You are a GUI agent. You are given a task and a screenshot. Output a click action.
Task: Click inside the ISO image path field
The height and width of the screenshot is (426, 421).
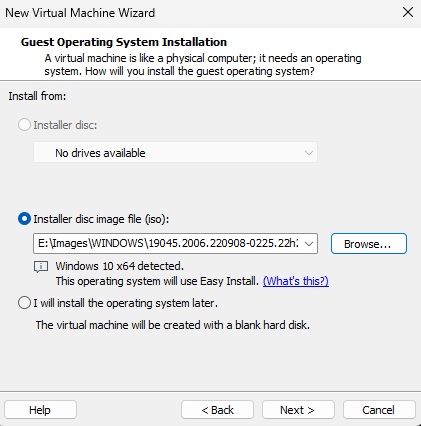(x=168, y=244)
